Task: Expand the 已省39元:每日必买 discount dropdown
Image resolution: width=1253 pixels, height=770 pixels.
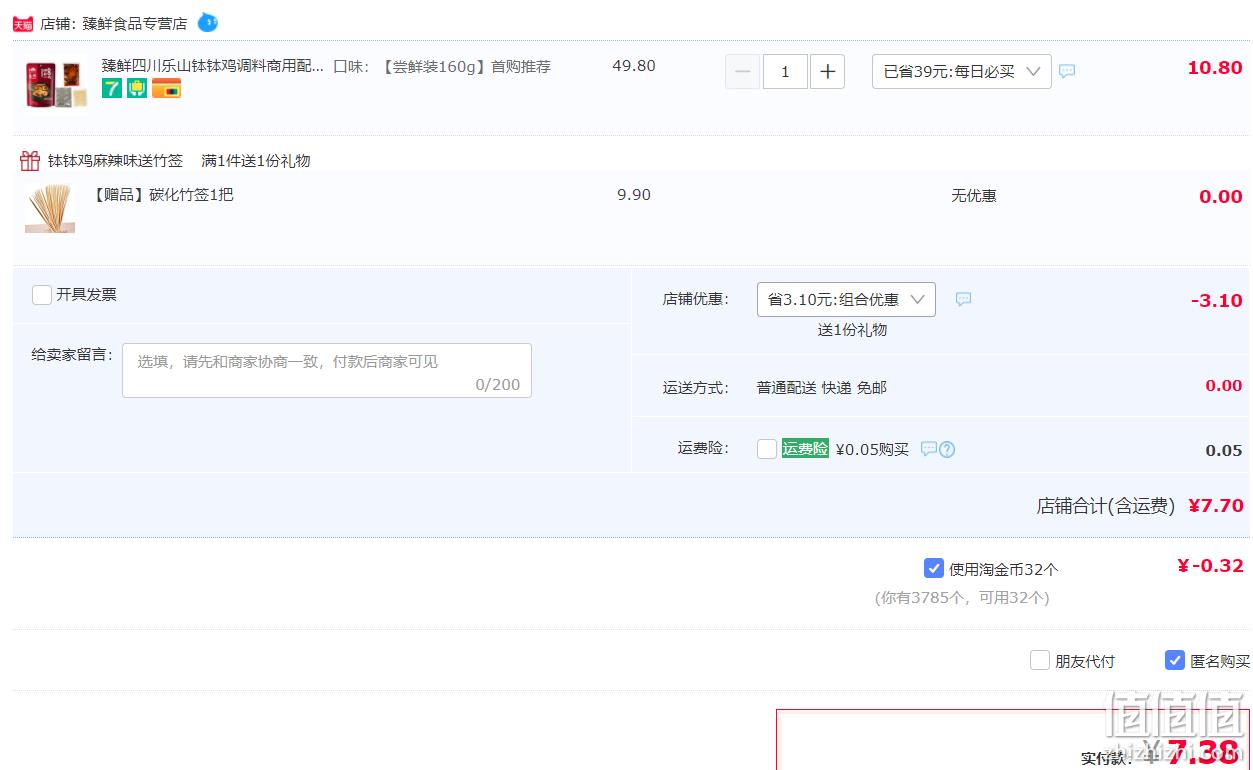Action: point(962,72)
